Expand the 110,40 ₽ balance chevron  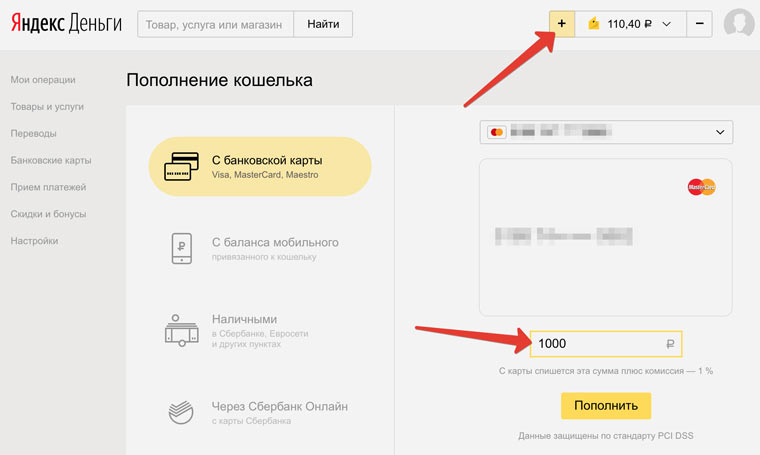pyautogui.click(x=666, y=24)
